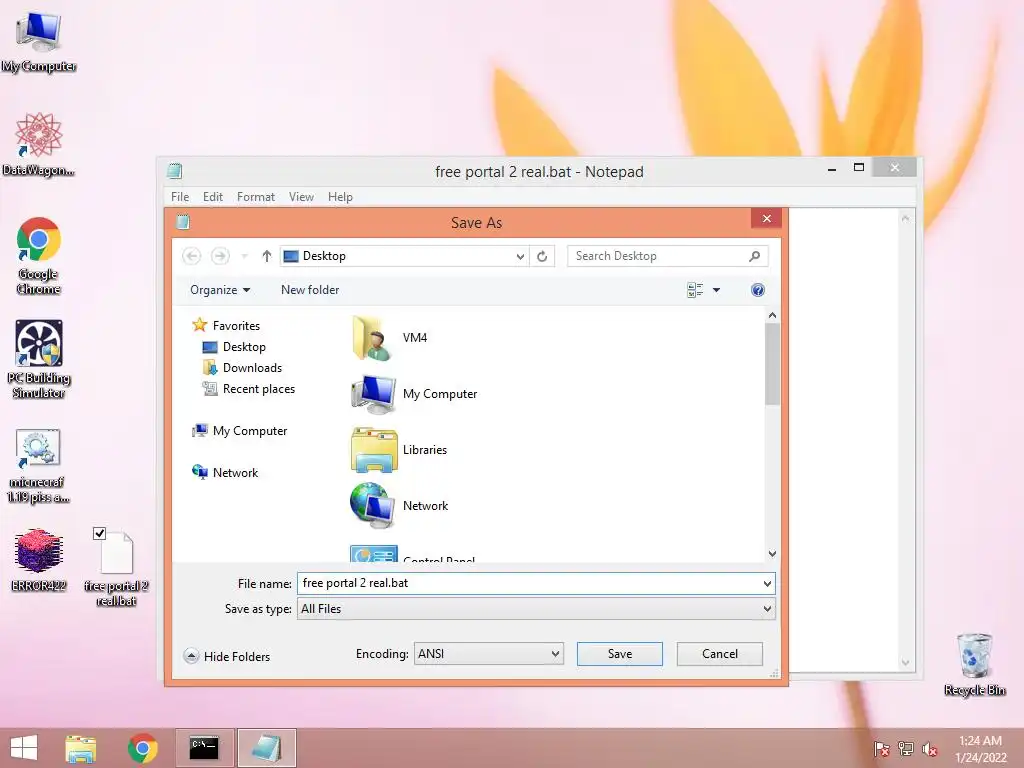The height and width of the screenshot is (768, 1024).
Task: Uncheck the free portal 2 real.bat checkbox
Action: pyautogui.click(x=99, y=534)
